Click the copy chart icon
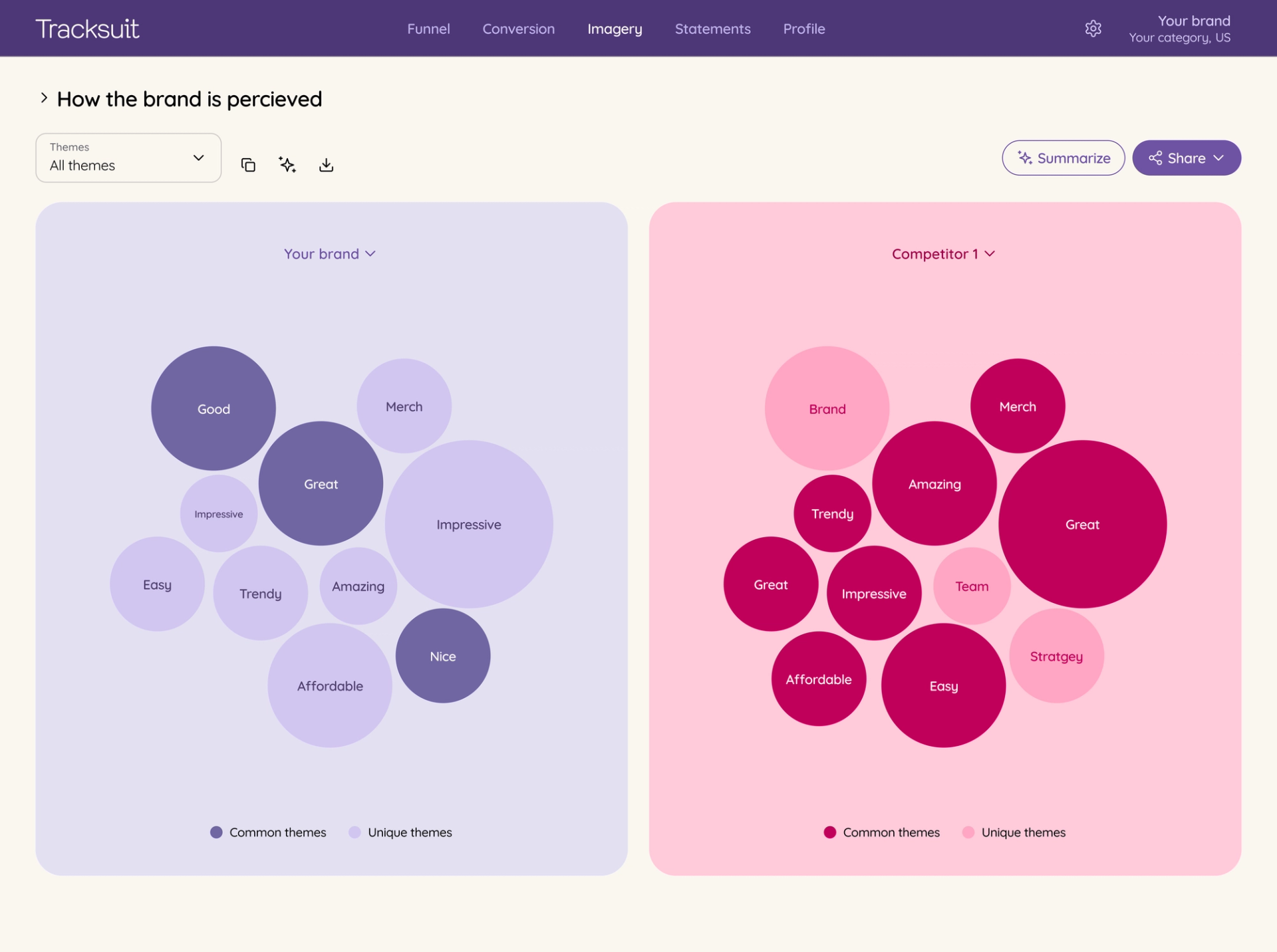The height and width of the screenshot is (952, 1277). pos(248,165)
